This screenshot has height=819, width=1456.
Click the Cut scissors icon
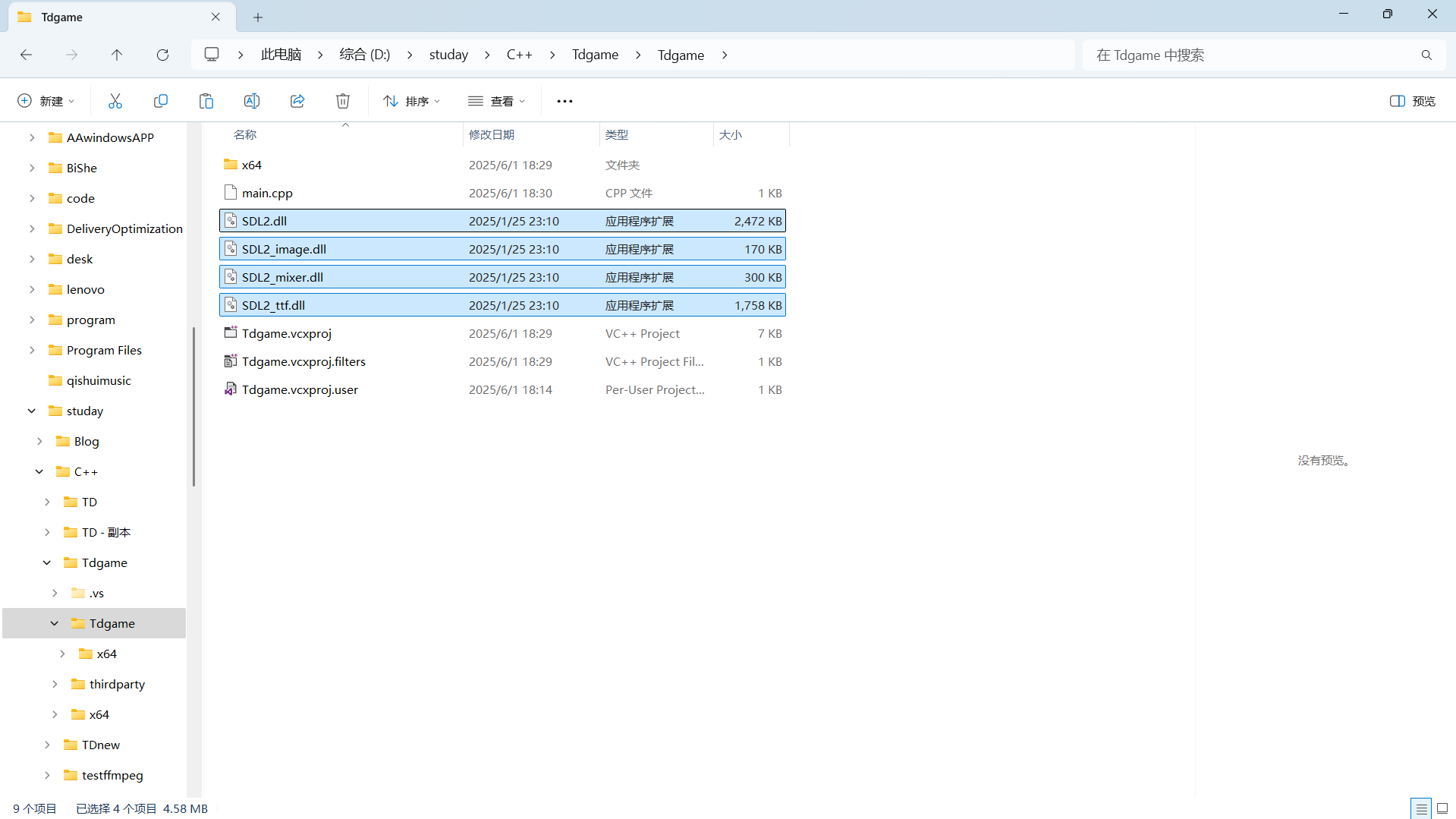pyautogui.click(x=115, y=101)
